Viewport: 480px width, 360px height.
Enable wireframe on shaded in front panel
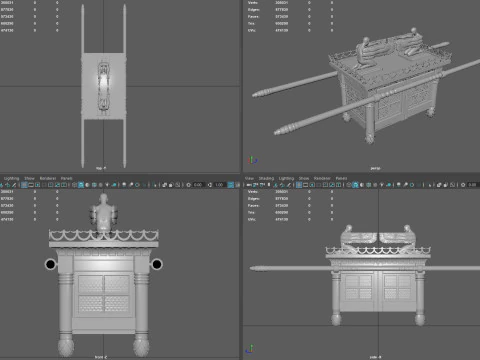click(x=94, y=185)
